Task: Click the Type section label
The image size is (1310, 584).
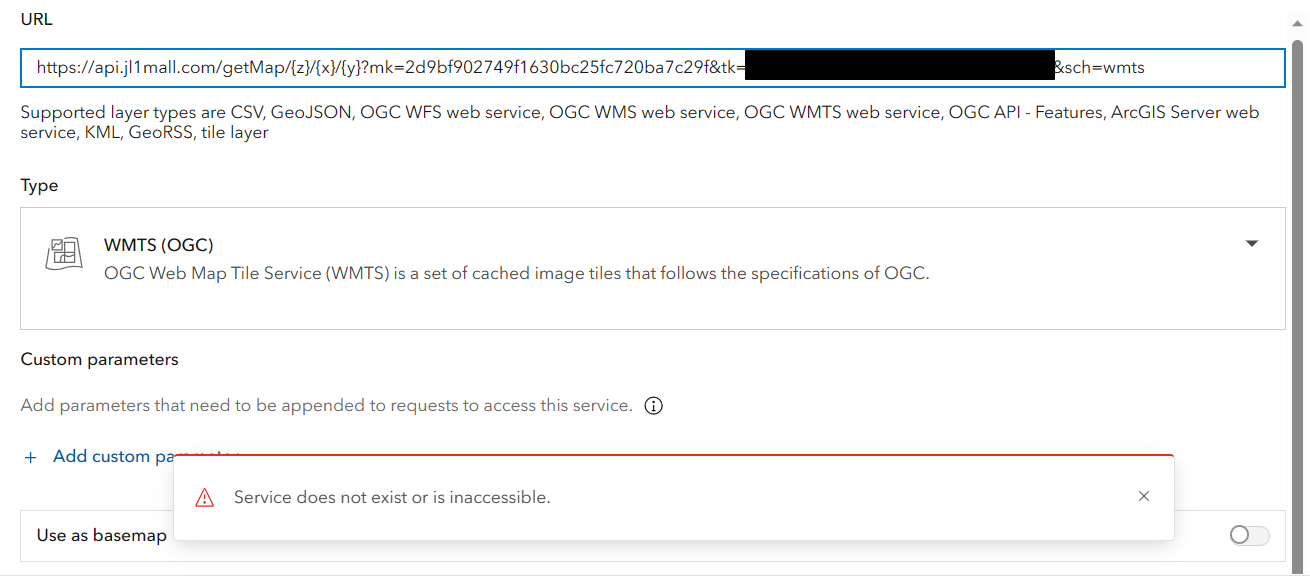Action: [x=39, y=185]
